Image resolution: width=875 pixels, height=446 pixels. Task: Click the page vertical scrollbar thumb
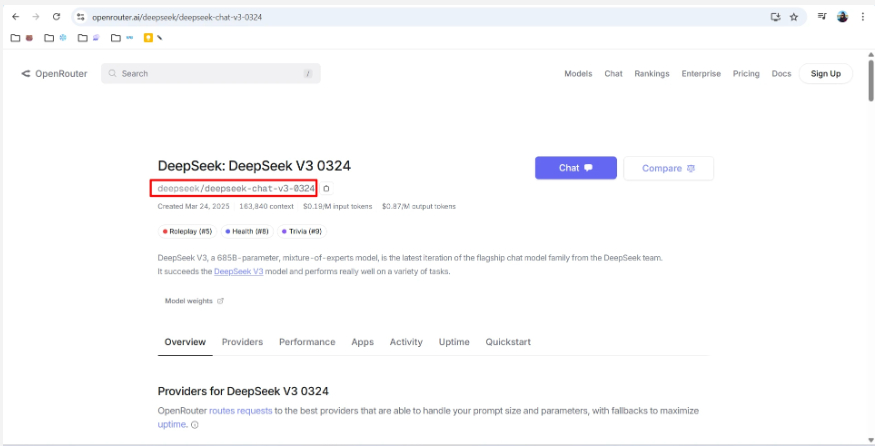(x=871, y=80)
